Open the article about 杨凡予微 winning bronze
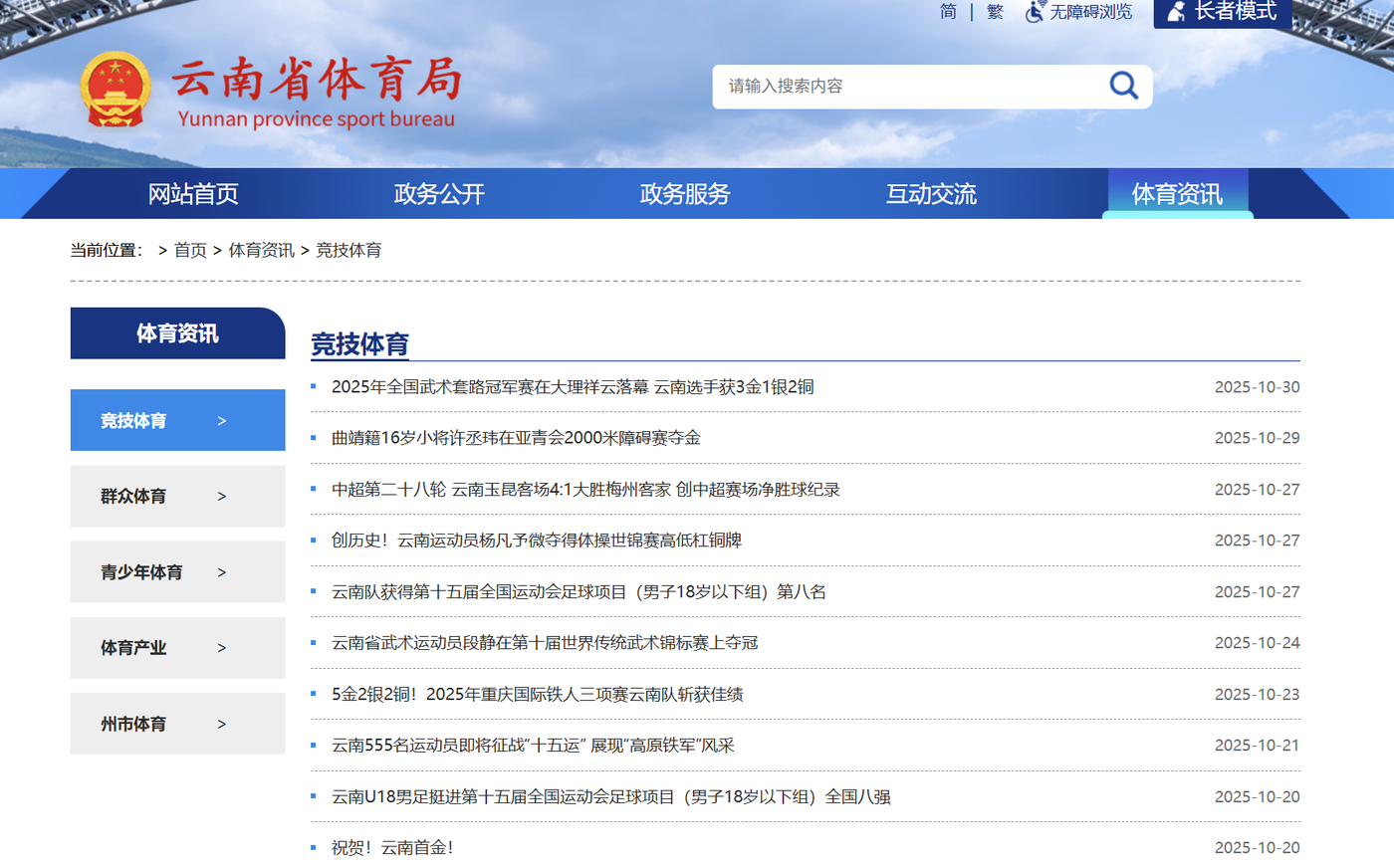The height and width of the screenshot is (868, 1394). click(x=537, y=541)
